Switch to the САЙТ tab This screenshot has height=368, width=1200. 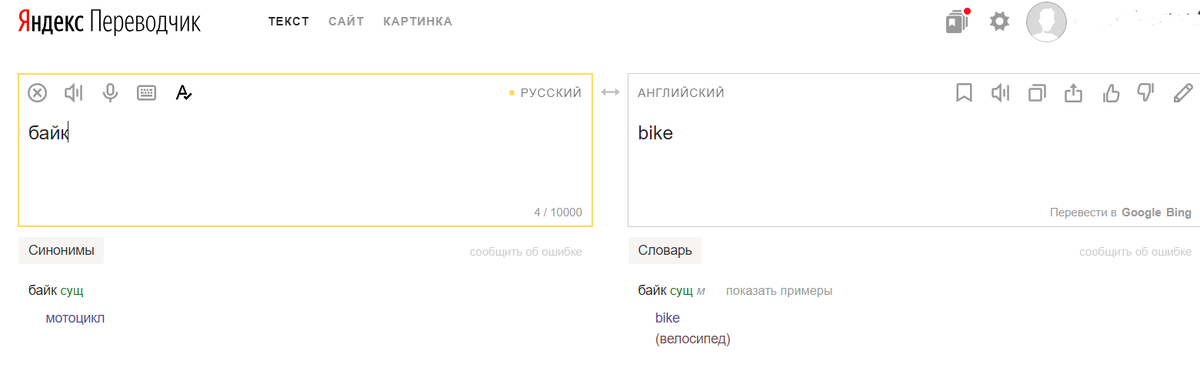[x=346, y=21]
